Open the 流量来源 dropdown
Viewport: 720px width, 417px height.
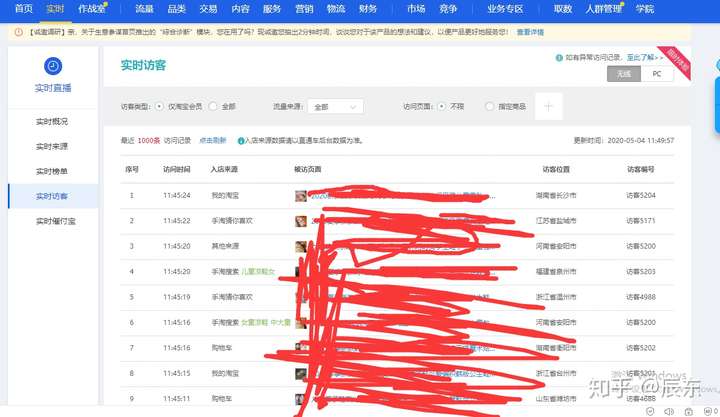(335, 107)
